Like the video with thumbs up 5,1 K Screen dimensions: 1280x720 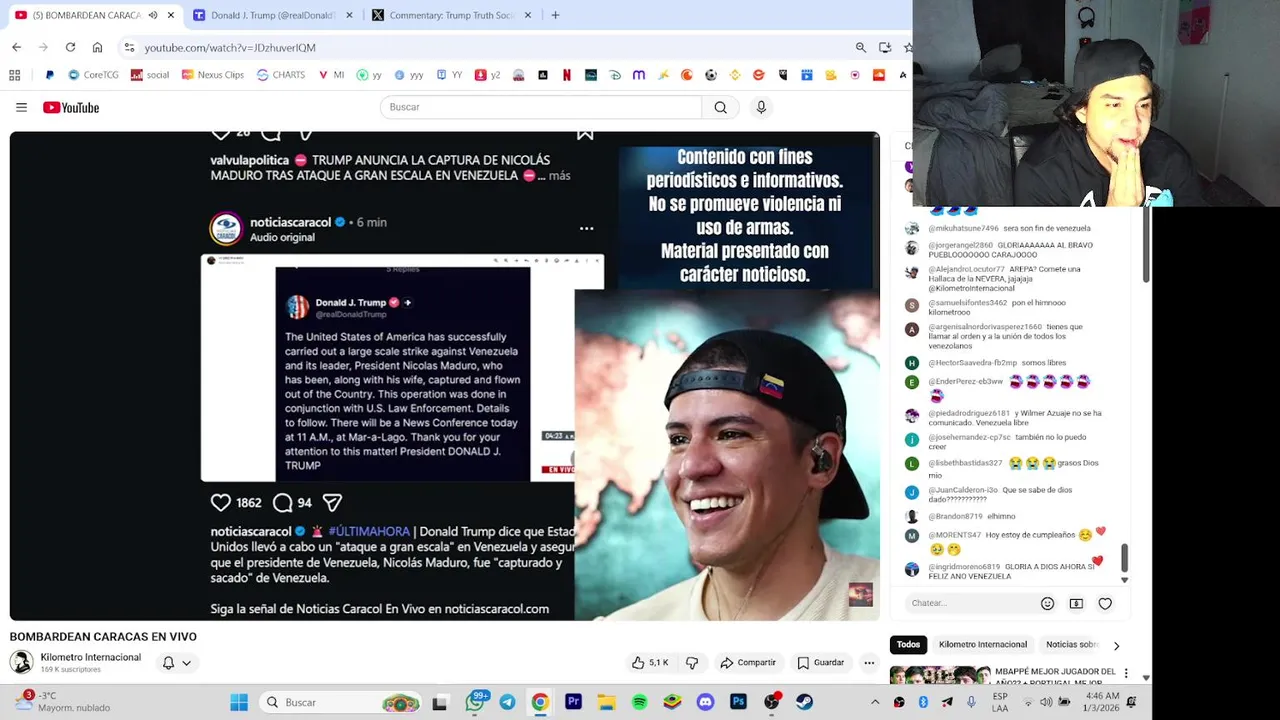click(x=649, y=662)
